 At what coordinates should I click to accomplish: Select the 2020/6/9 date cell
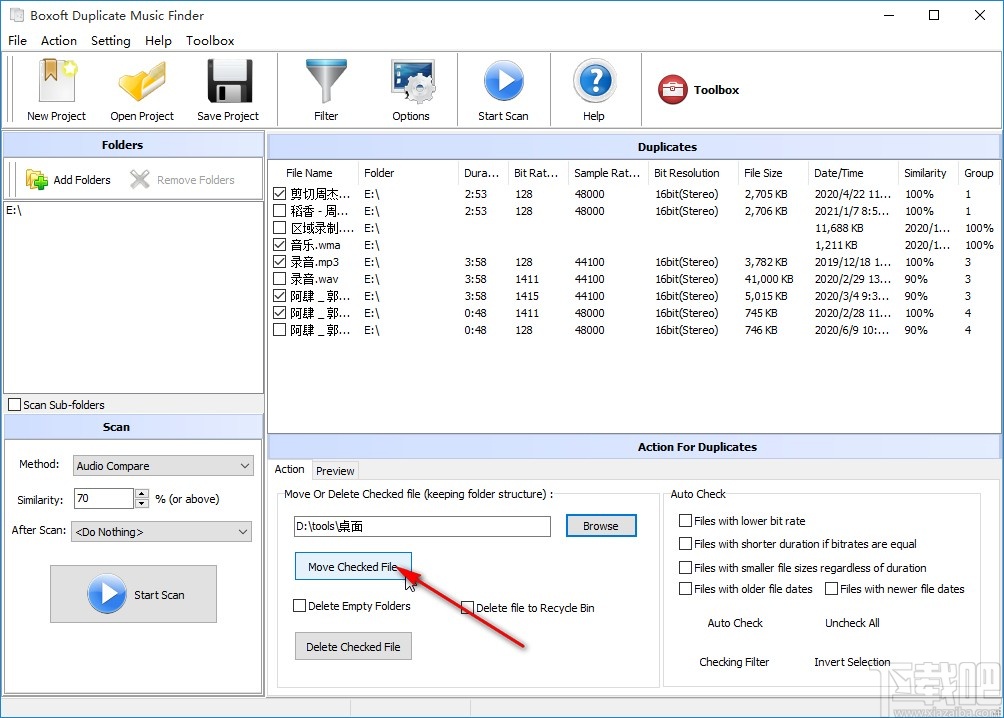tap(852, 330)
